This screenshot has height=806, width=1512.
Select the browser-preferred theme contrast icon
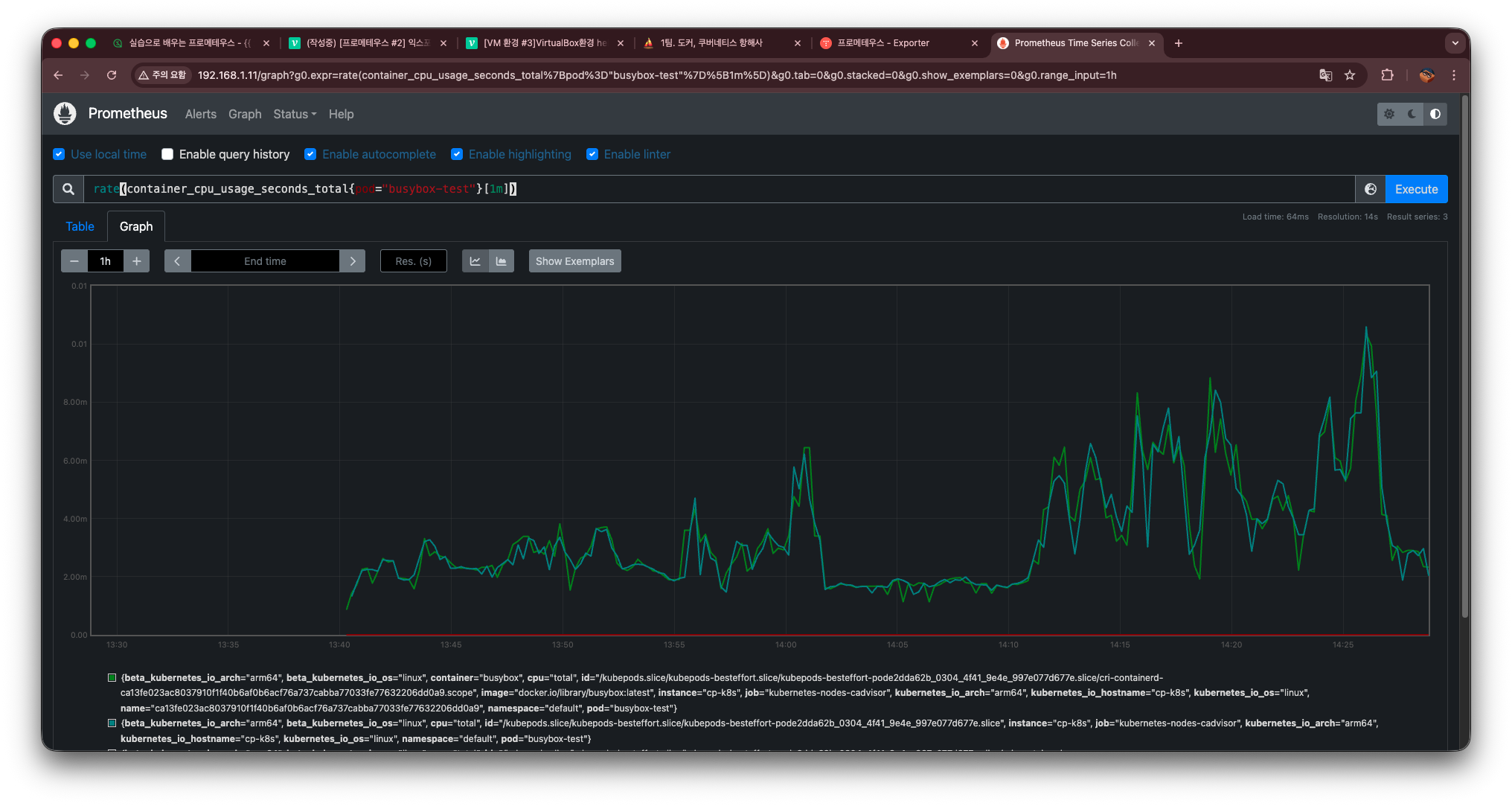[1435, 114]
